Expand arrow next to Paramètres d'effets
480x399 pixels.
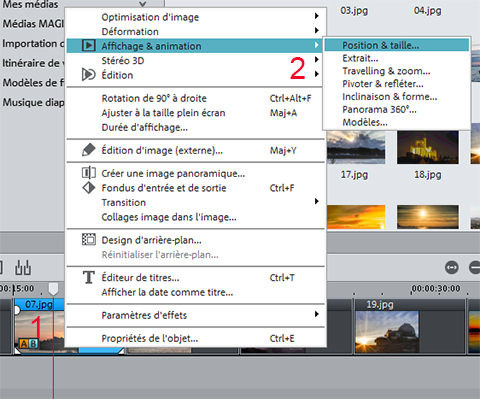316,314
